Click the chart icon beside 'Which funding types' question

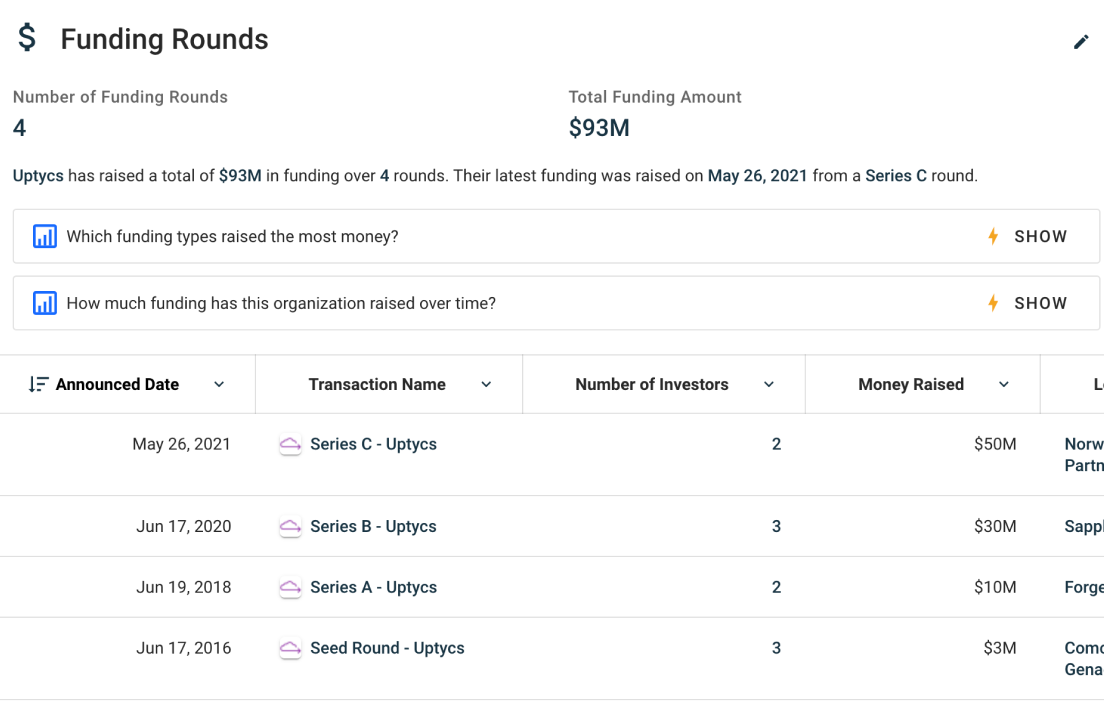pyautogui.click(x=45, y=236)
